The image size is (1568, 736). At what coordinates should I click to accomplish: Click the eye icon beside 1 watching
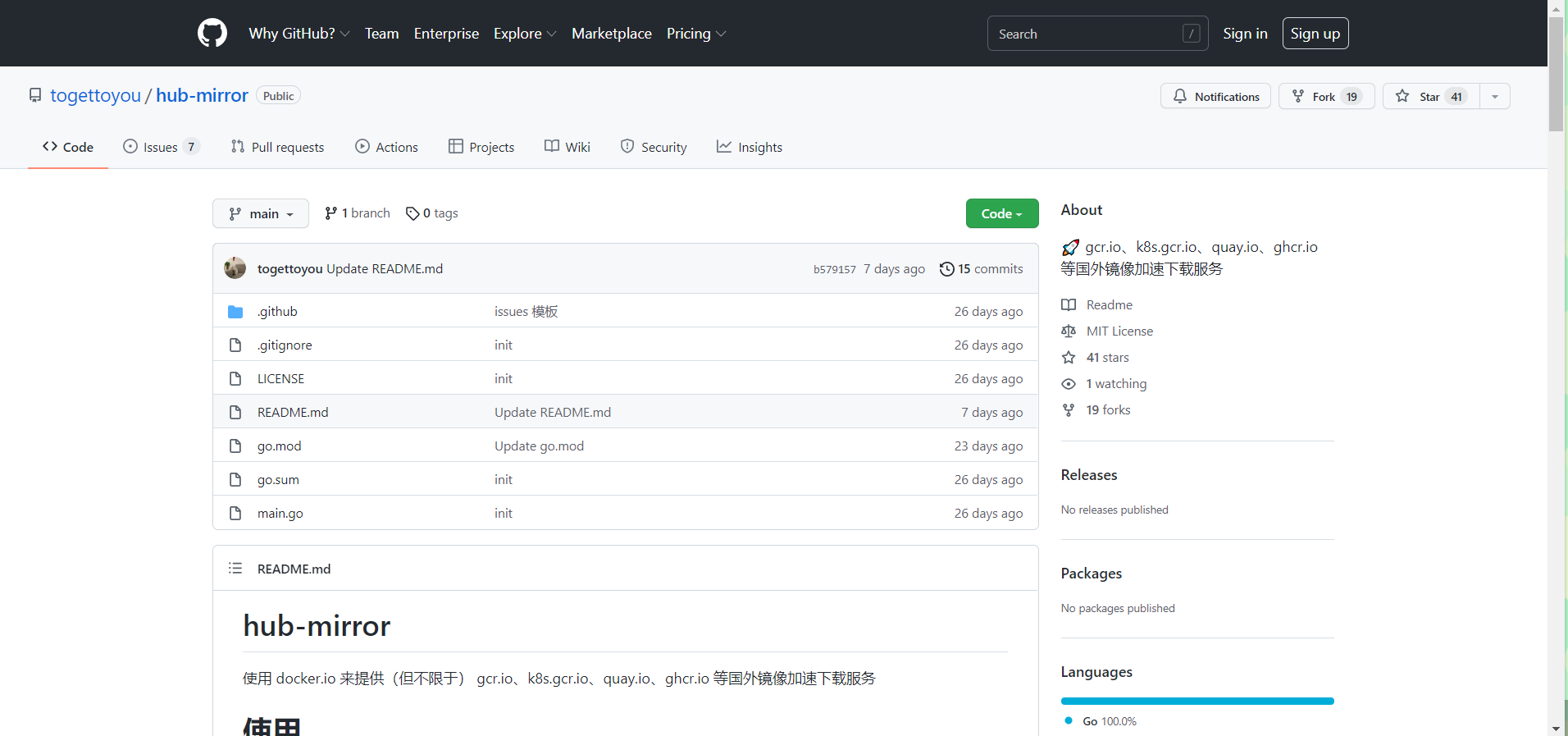pyautogui.click(x=1069, y=384)
